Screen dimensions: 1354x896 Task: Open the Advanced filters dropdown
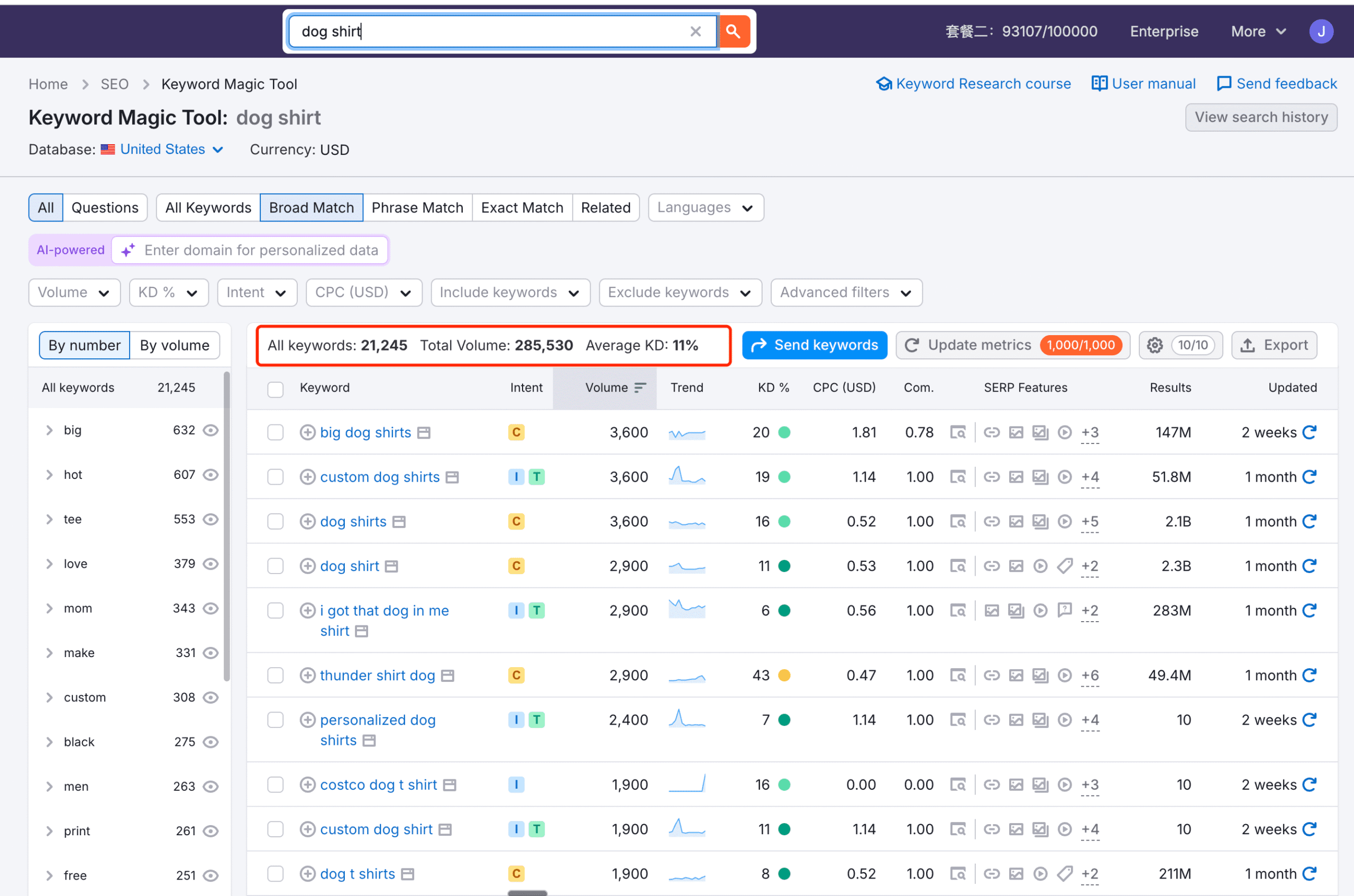pyautogui.click(x=846, y=292)
